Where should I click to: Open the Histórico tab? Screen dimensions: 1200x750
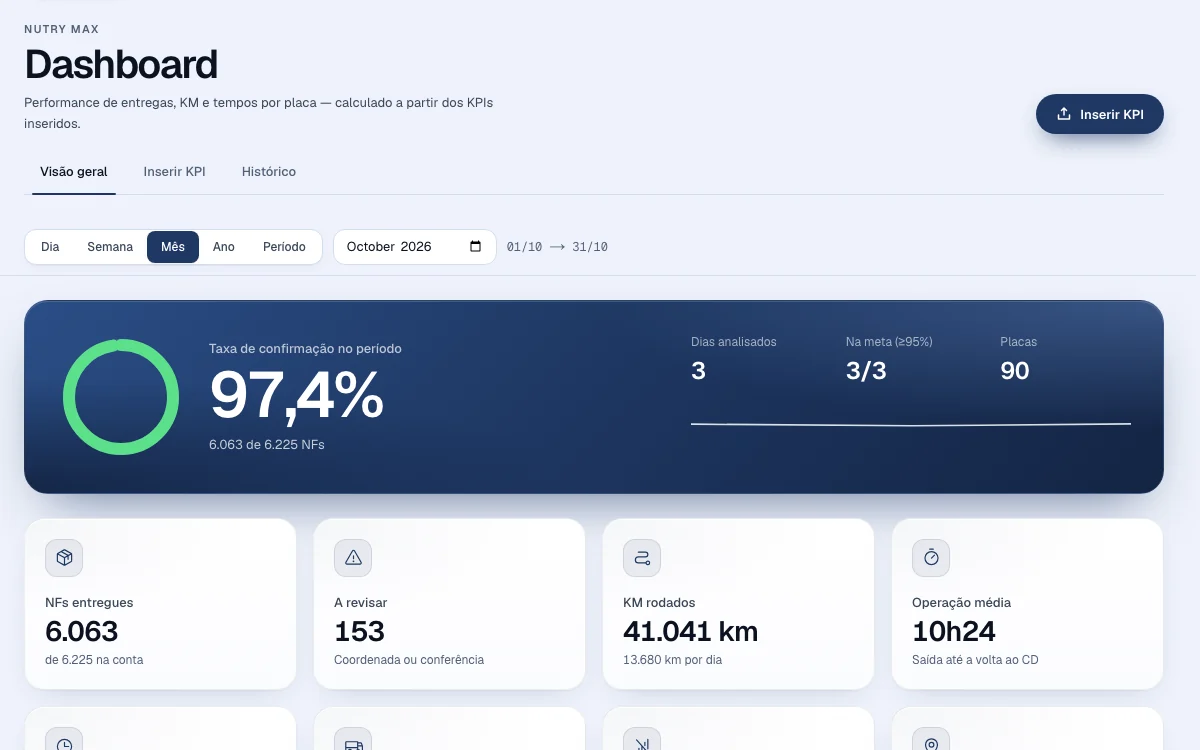point(269,172)
